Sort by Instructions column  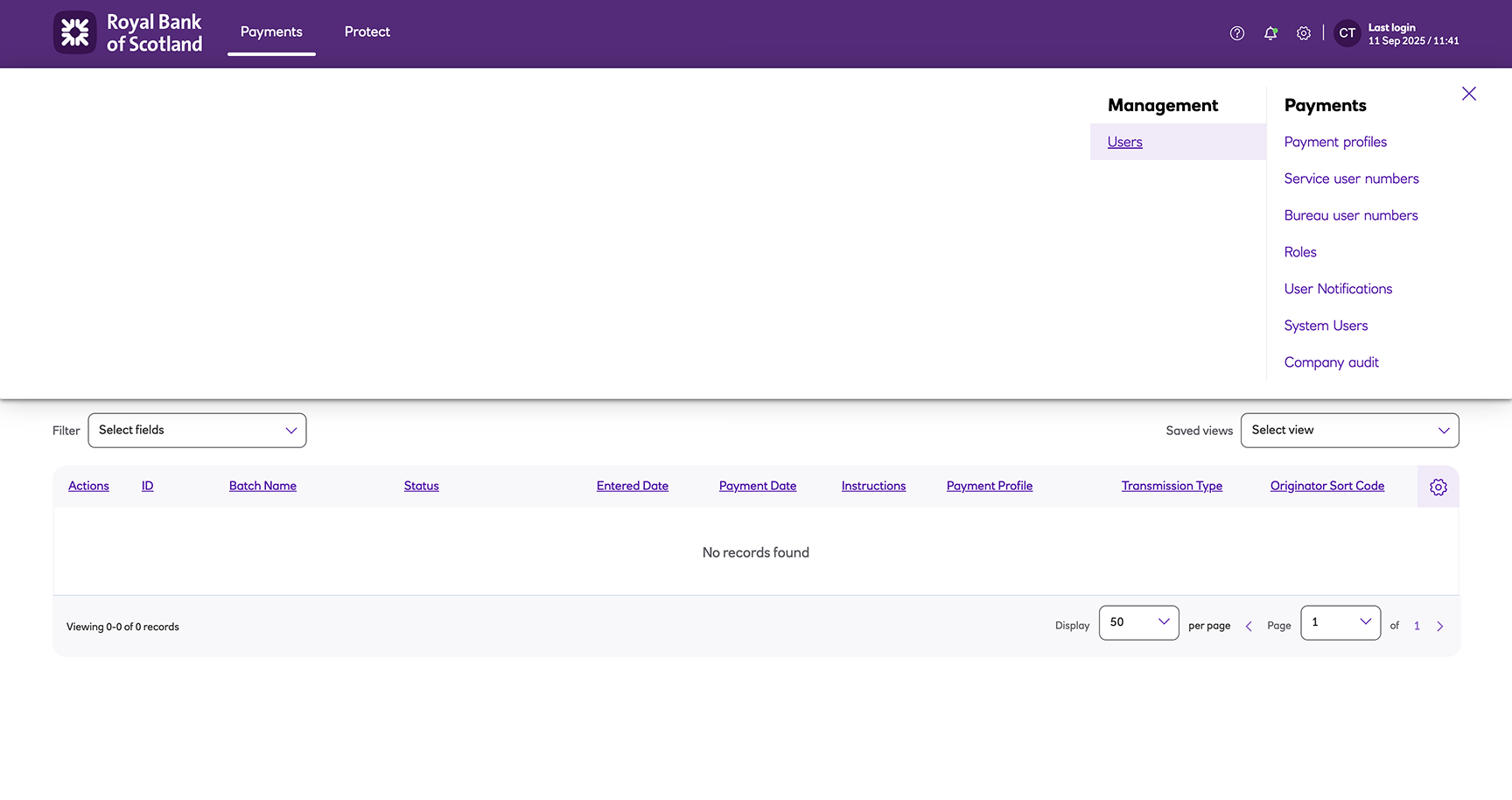click(873, 486)
